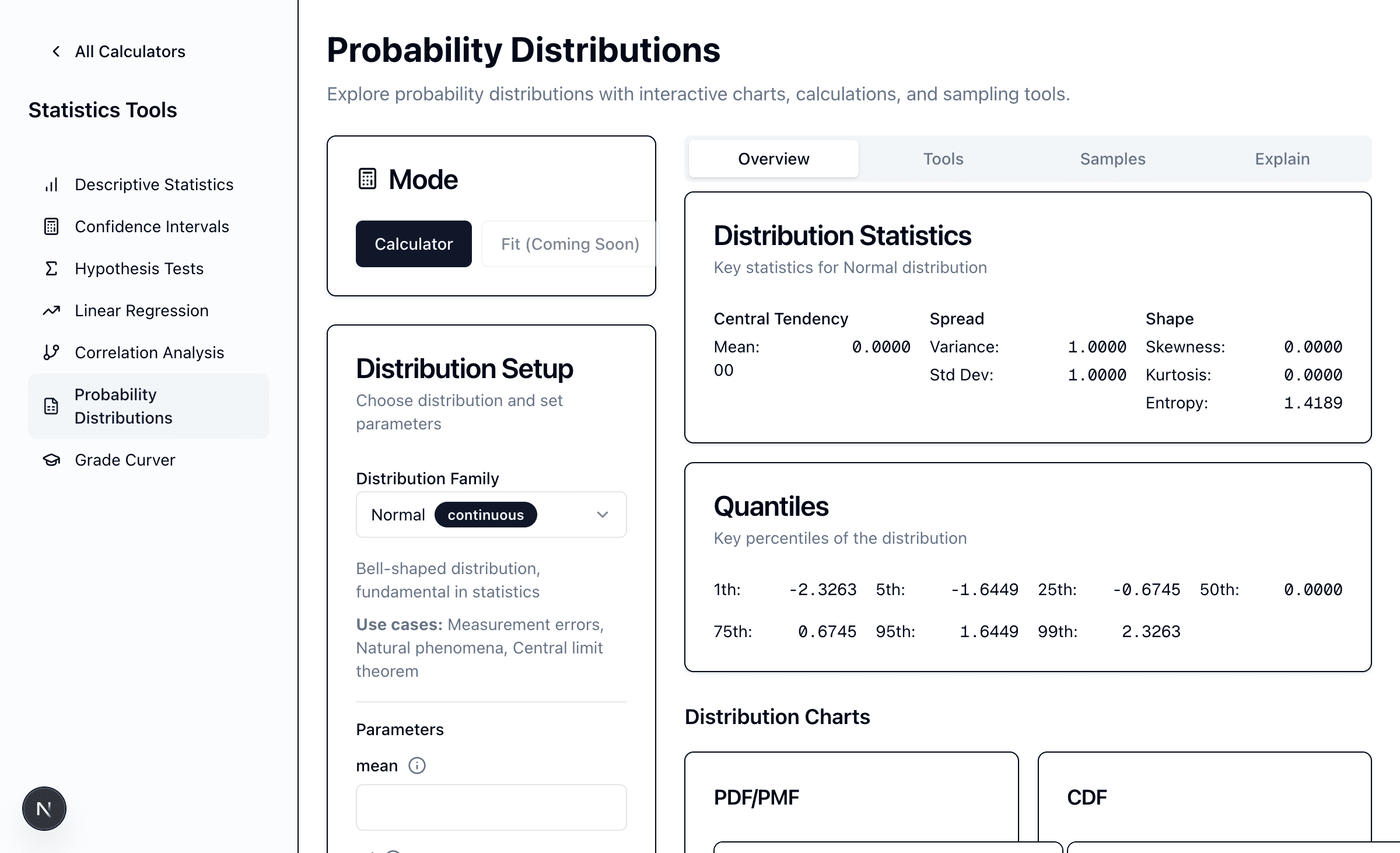Screen dimensions: 1400x853
Task: Switch to the Tools tab
Action: [x=942, y=159]
